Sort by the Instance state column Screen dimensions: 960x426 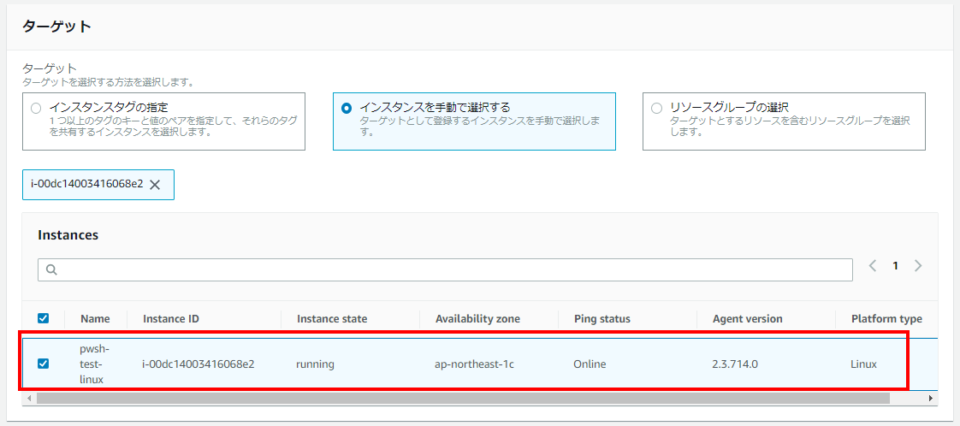[x=331, y=319]
